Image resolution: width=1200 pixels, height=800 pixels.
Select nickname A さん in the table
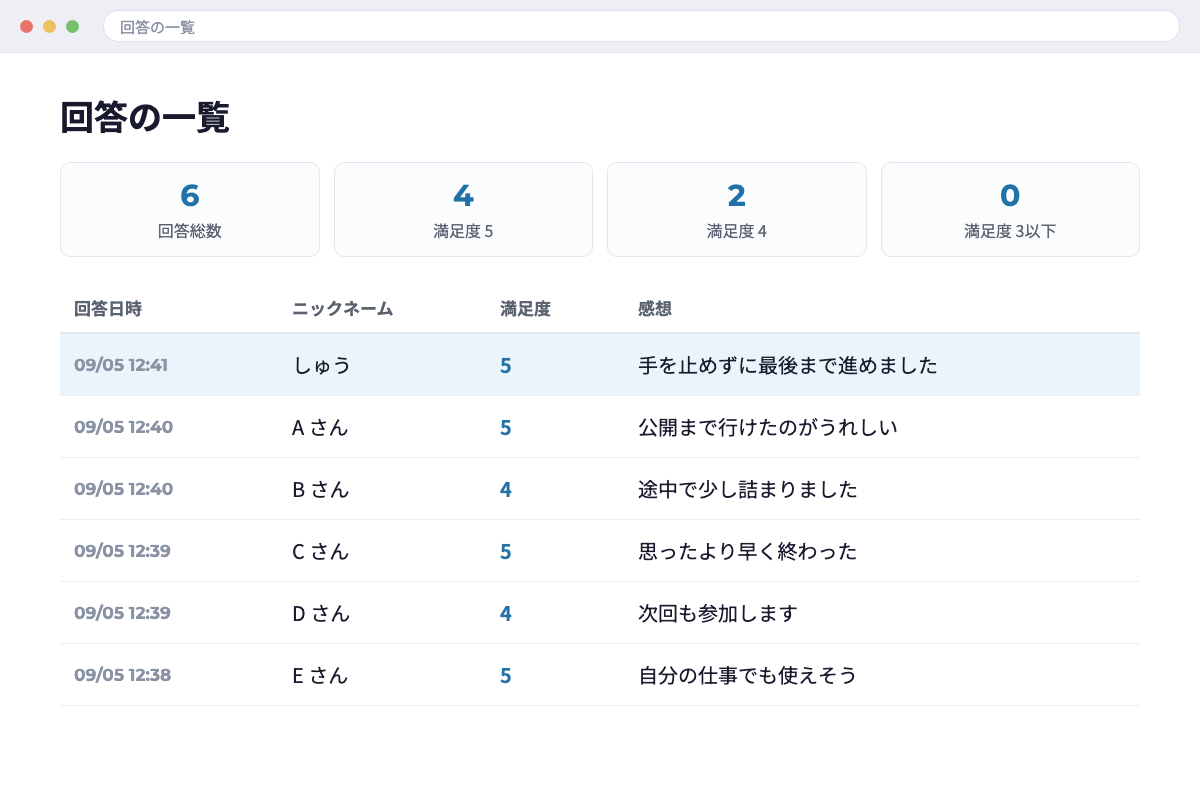click(x=320, y=427)
